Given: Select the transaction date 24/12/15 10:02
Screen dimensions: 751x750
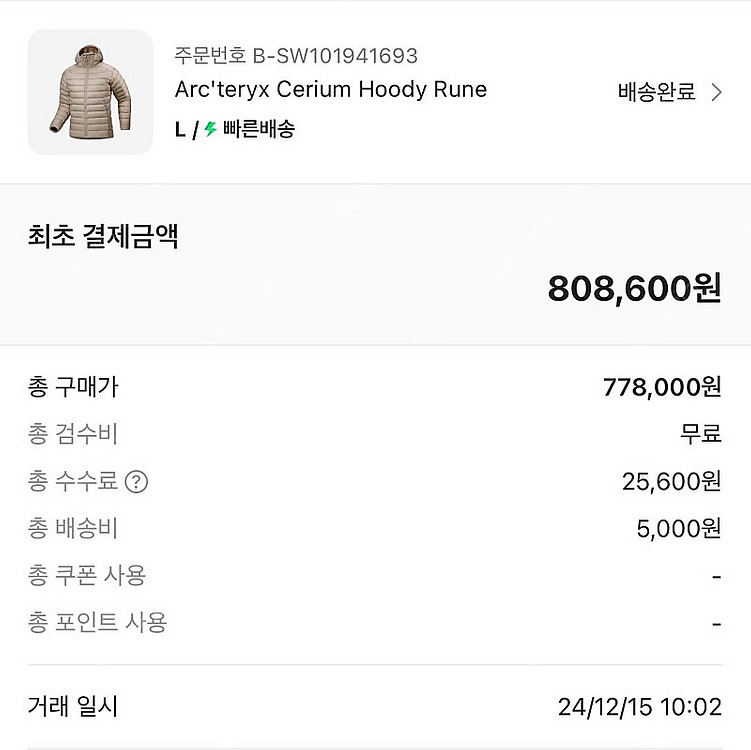Looking at the screenshot, I should tap(639, 708).
